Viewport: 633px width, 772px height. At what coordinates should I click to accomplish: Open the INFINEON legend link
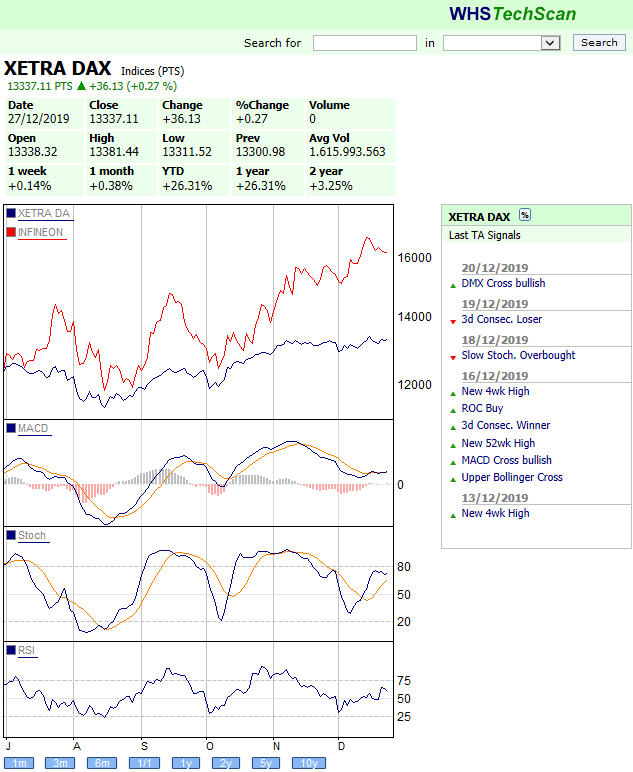pyautogui.click(x=40, y=232)
